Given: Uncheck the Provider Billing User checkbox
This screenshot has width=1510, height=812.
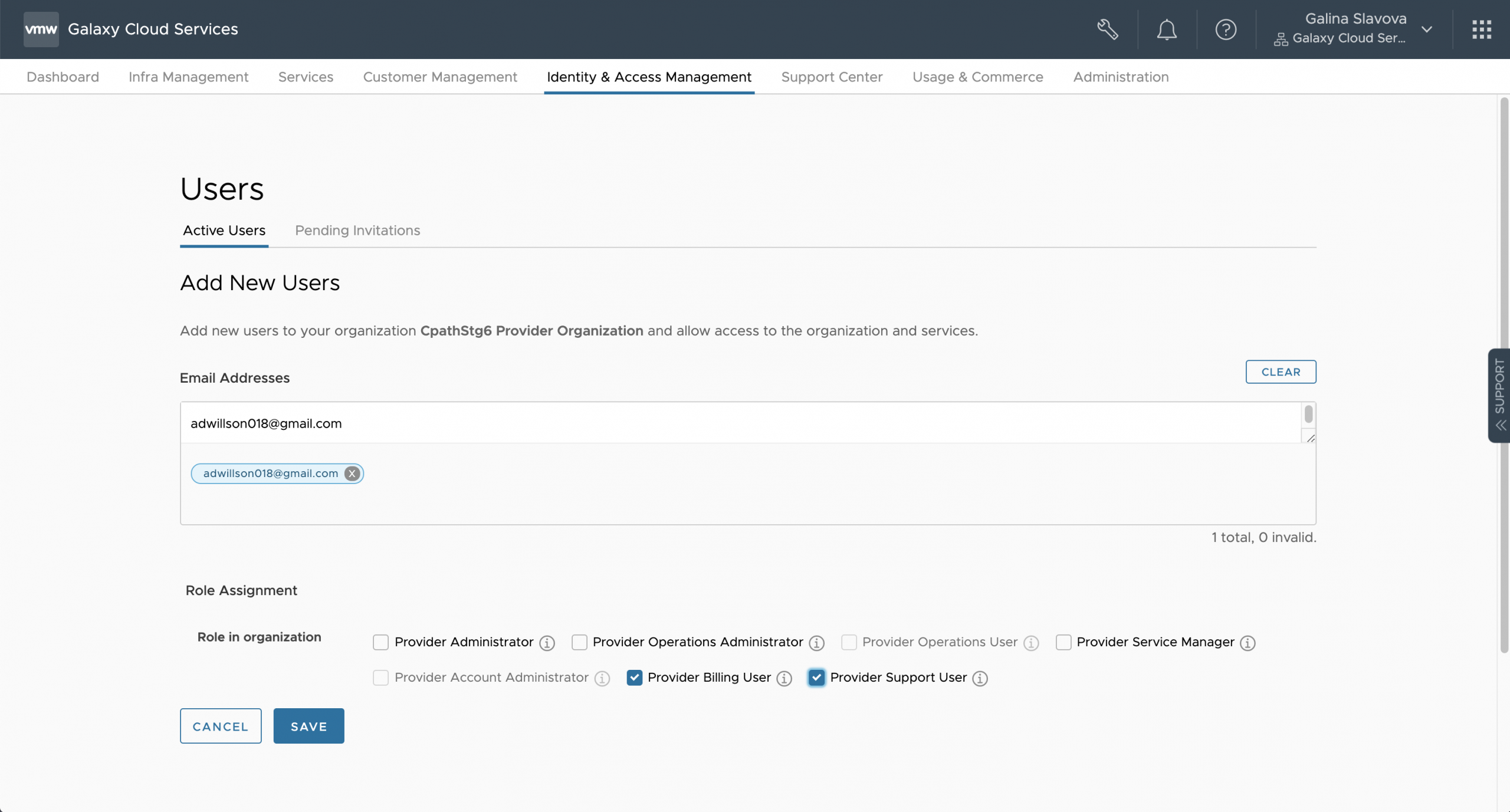Looking at the screenshot, I should (634, 678).
